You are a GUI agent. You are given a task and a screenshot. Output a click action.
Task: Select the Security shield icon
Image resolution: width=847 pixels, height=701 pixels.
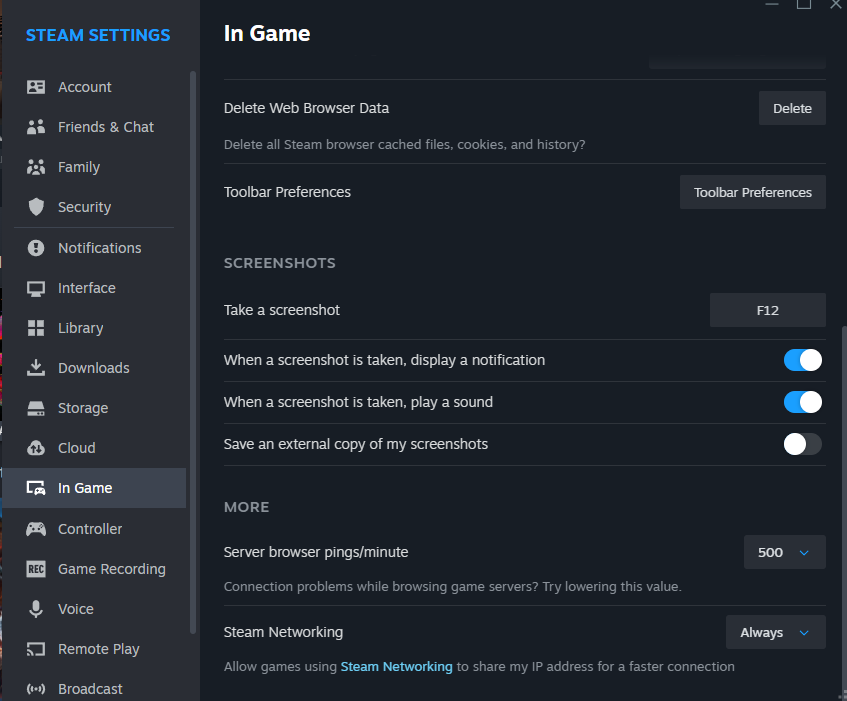[36, 207]
